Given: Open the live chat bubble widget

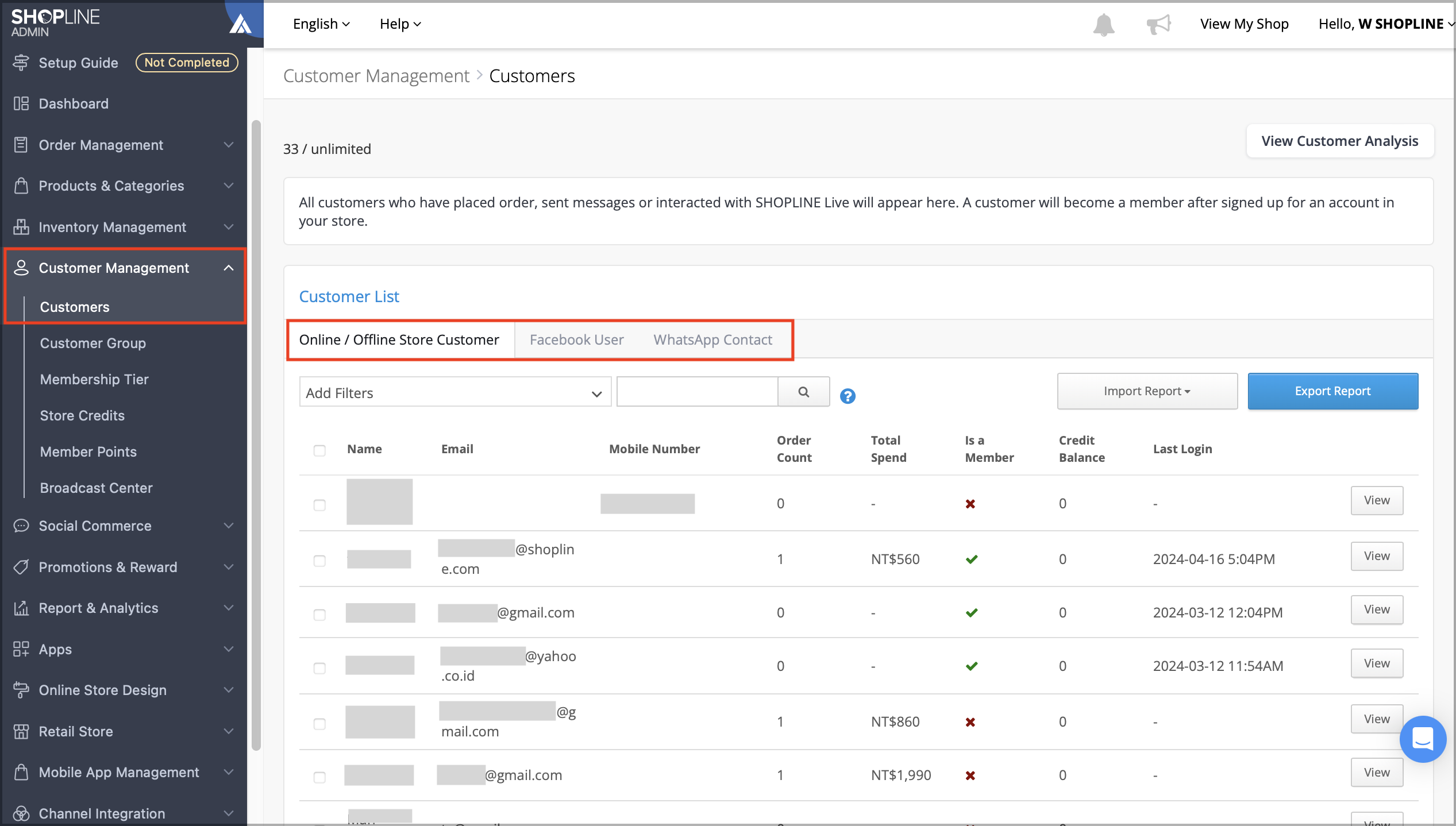Looking at the screenshot, I should (1423, 739).
